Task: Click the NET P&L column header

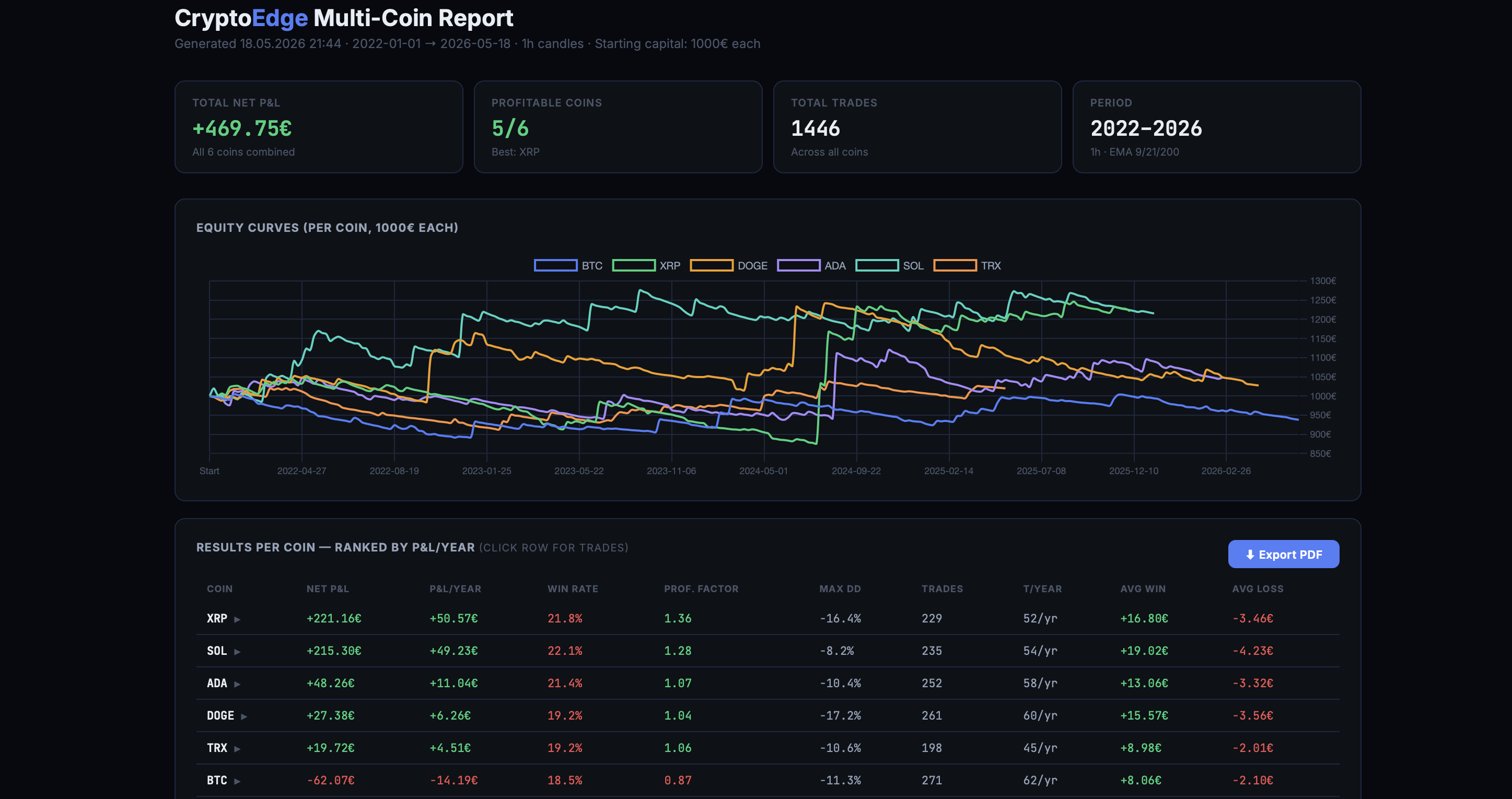Action: [x=328, y=589]
